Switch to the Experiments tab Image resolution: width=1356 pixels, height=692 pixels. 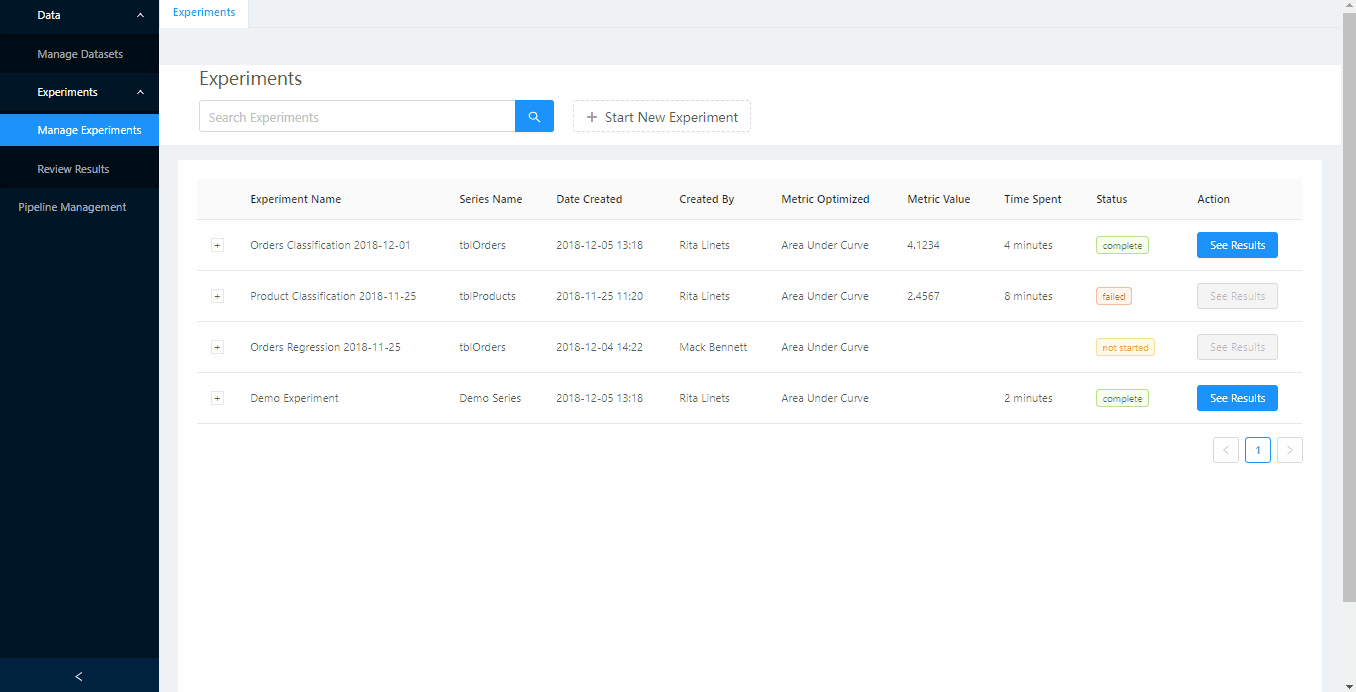tap(204, 13)
